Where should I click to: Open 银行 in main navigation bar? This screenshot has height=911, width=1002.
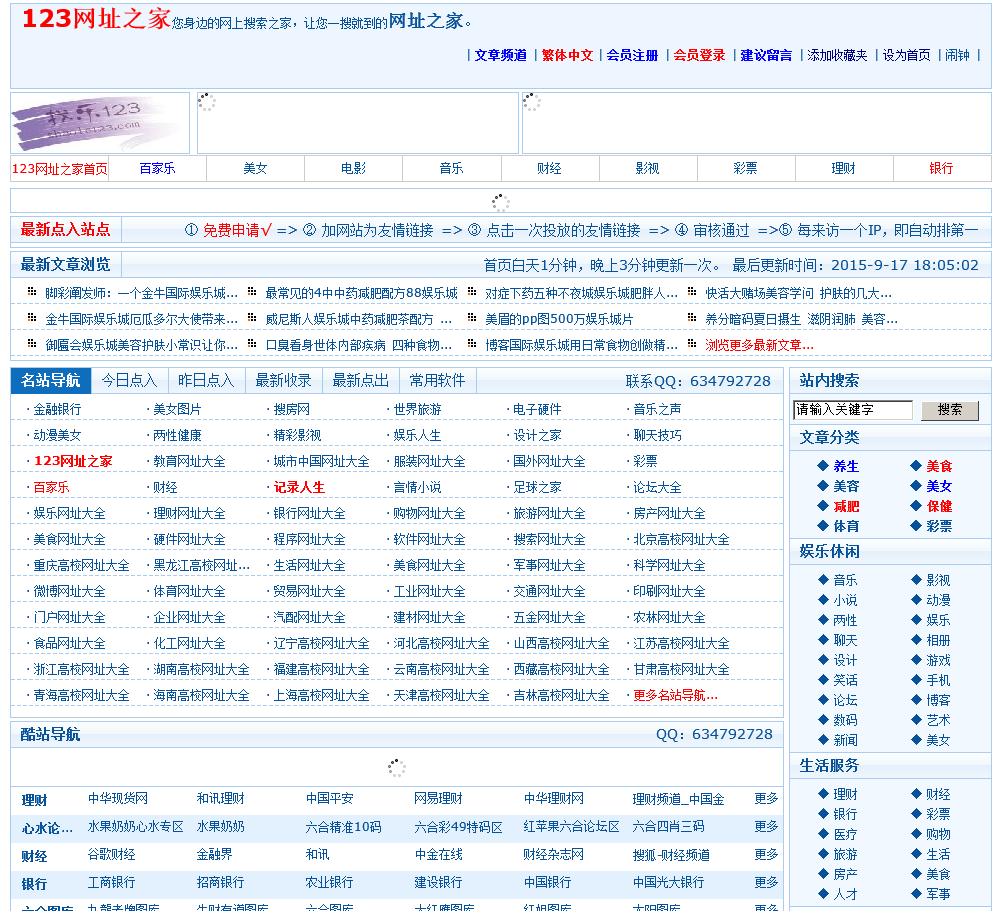941,169
